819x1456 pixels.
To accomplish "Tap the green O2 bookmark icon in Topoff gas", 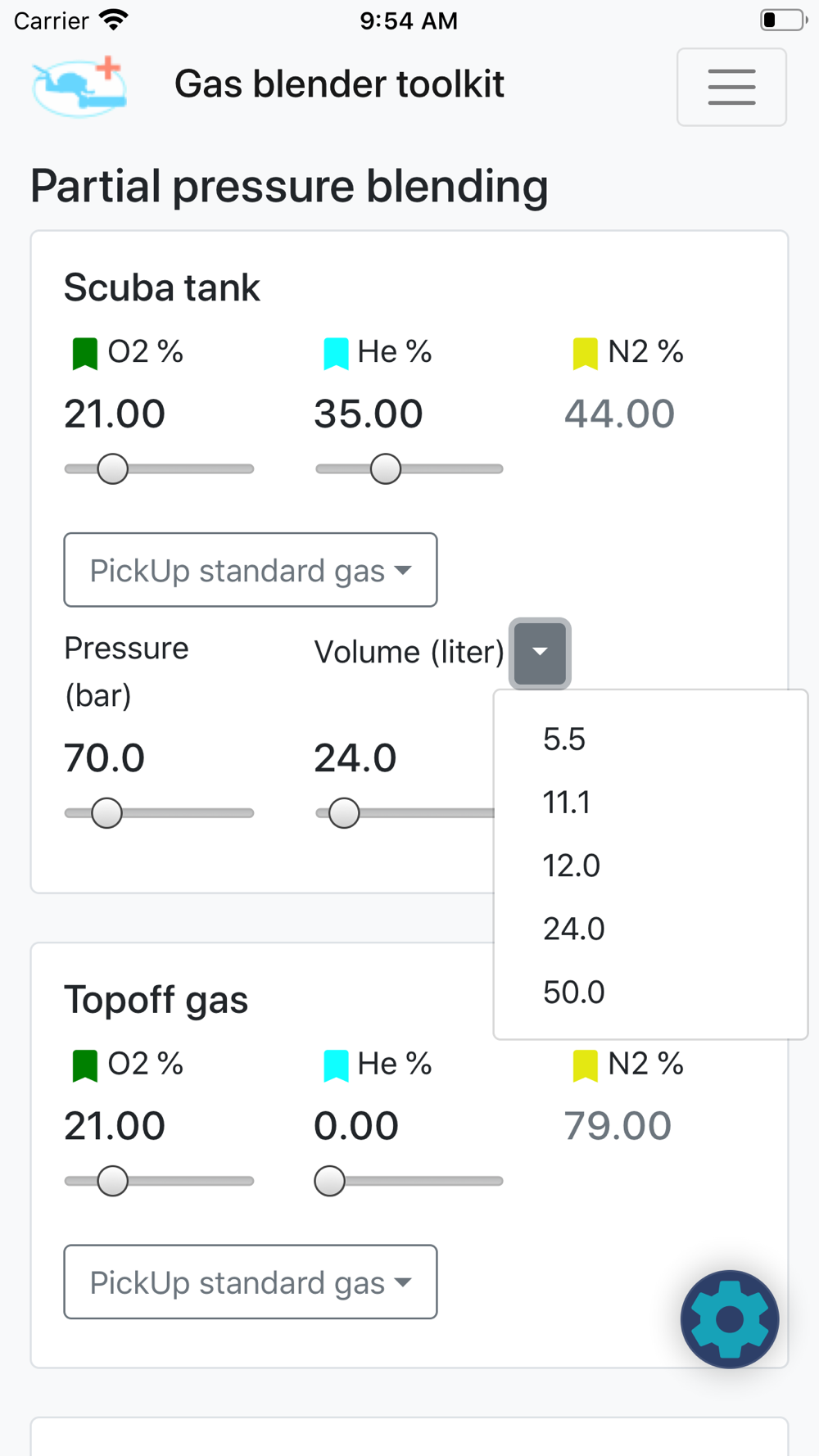I will pos(84,1066).
